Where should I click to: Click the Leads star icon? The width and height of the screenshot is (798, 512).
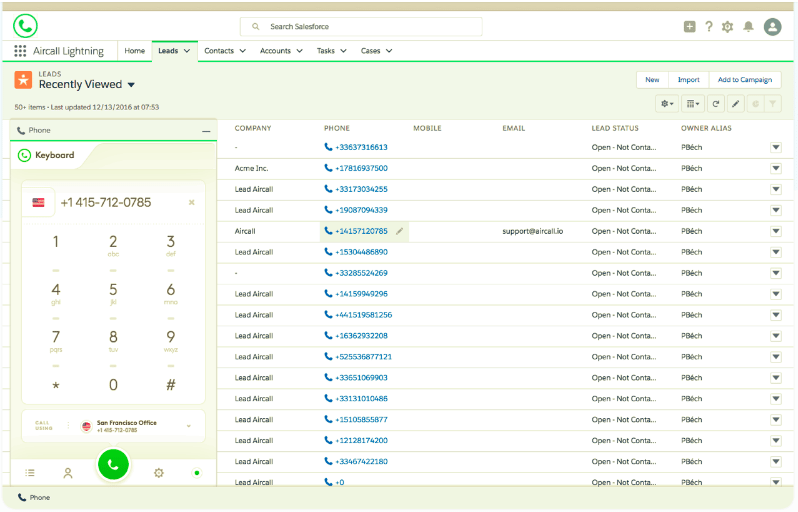click(23, 80)
